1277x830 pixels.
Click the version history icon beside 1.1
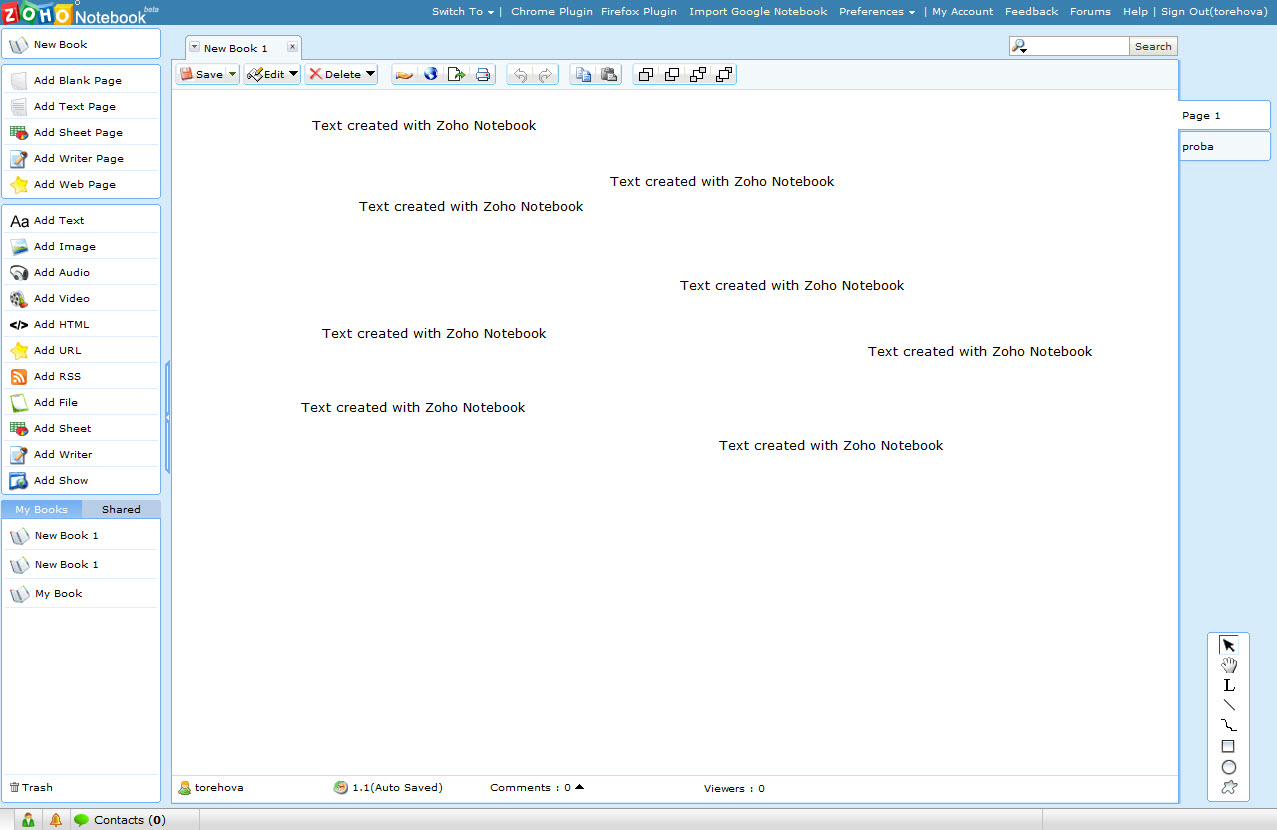tap(341, 788)
